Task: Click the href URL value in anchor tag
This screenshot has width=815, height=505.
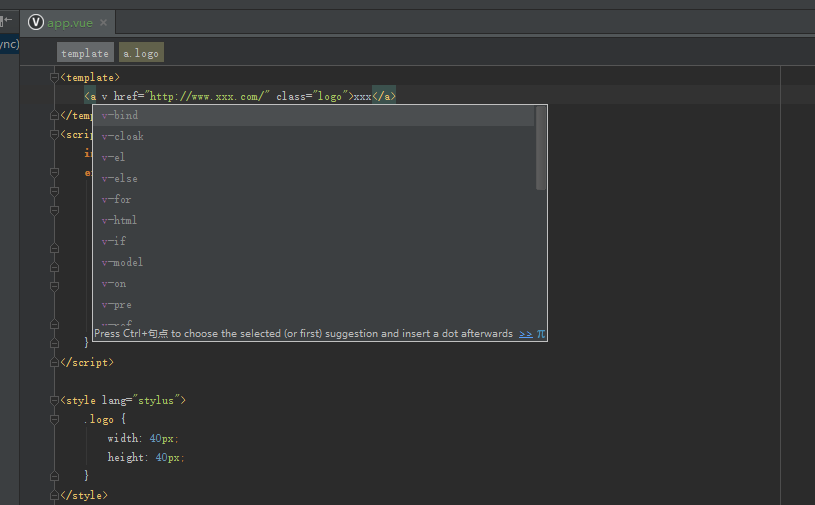Action: [208, 96]
